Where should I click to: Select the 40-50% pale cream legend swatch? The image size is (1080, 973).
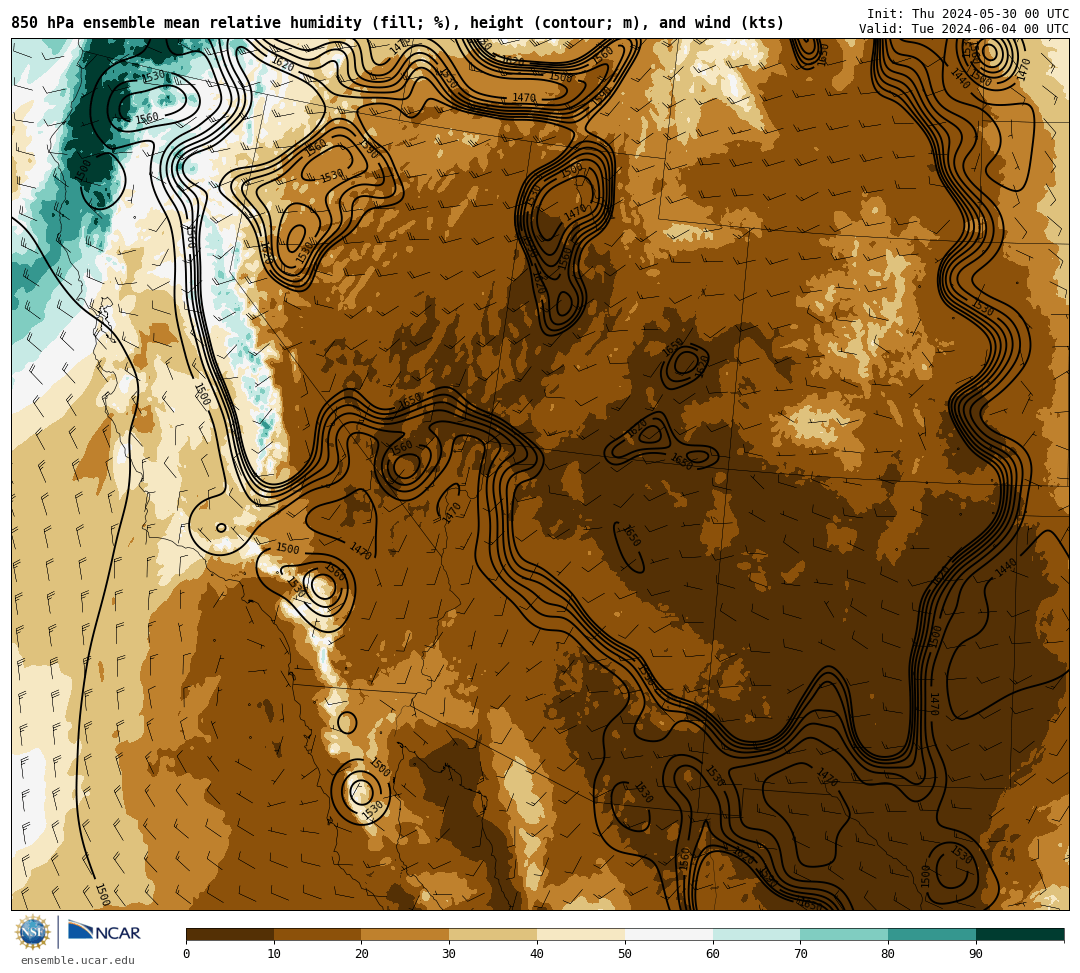(x=581, y=934)
